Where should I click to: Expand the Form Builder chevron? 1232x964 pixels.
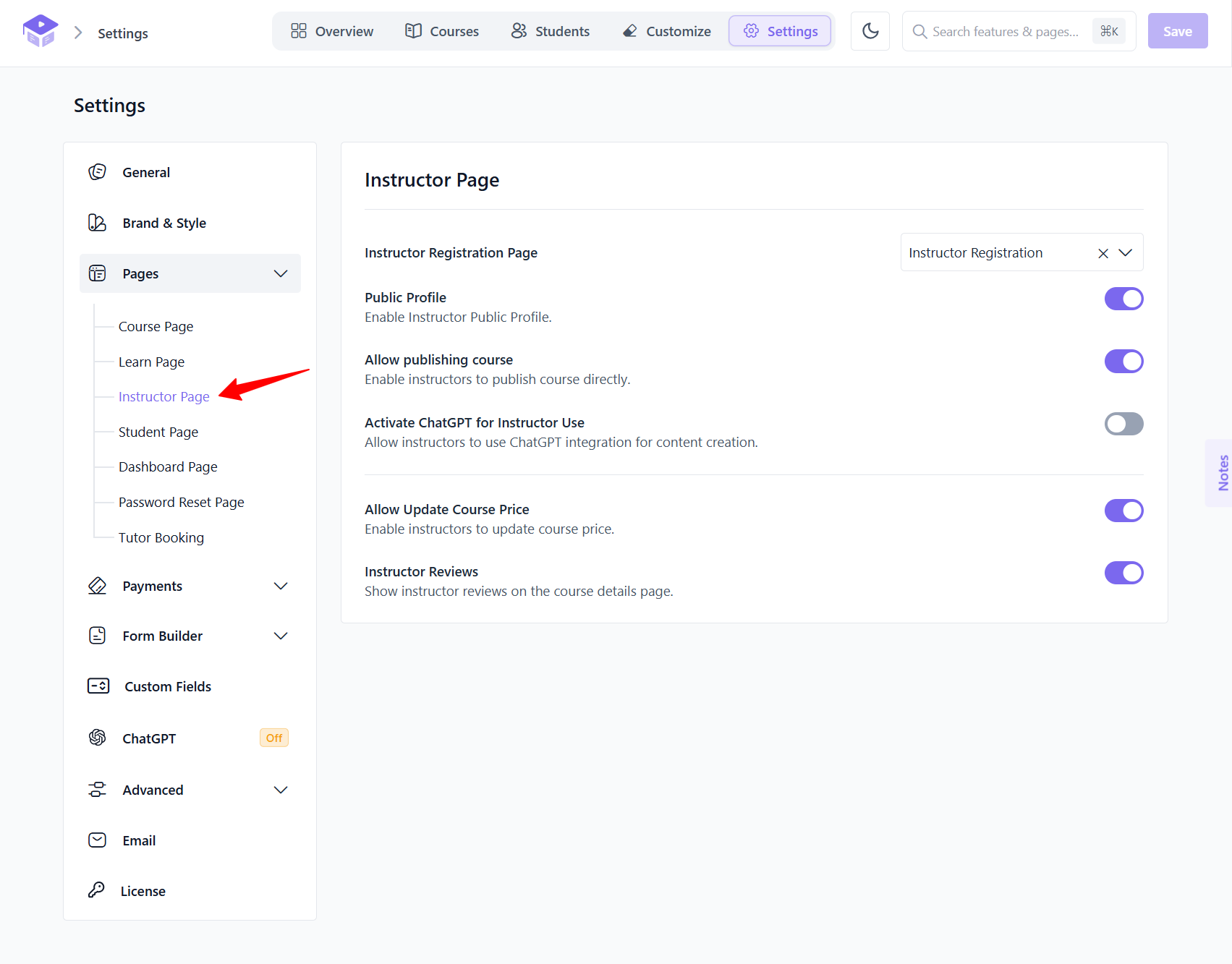pos(281,636)
